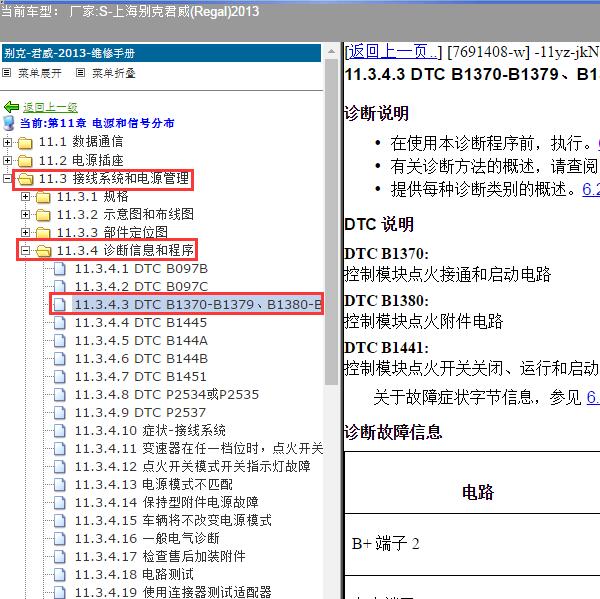Expand the 11.2 电源插座 node

(x=7, y=160)
